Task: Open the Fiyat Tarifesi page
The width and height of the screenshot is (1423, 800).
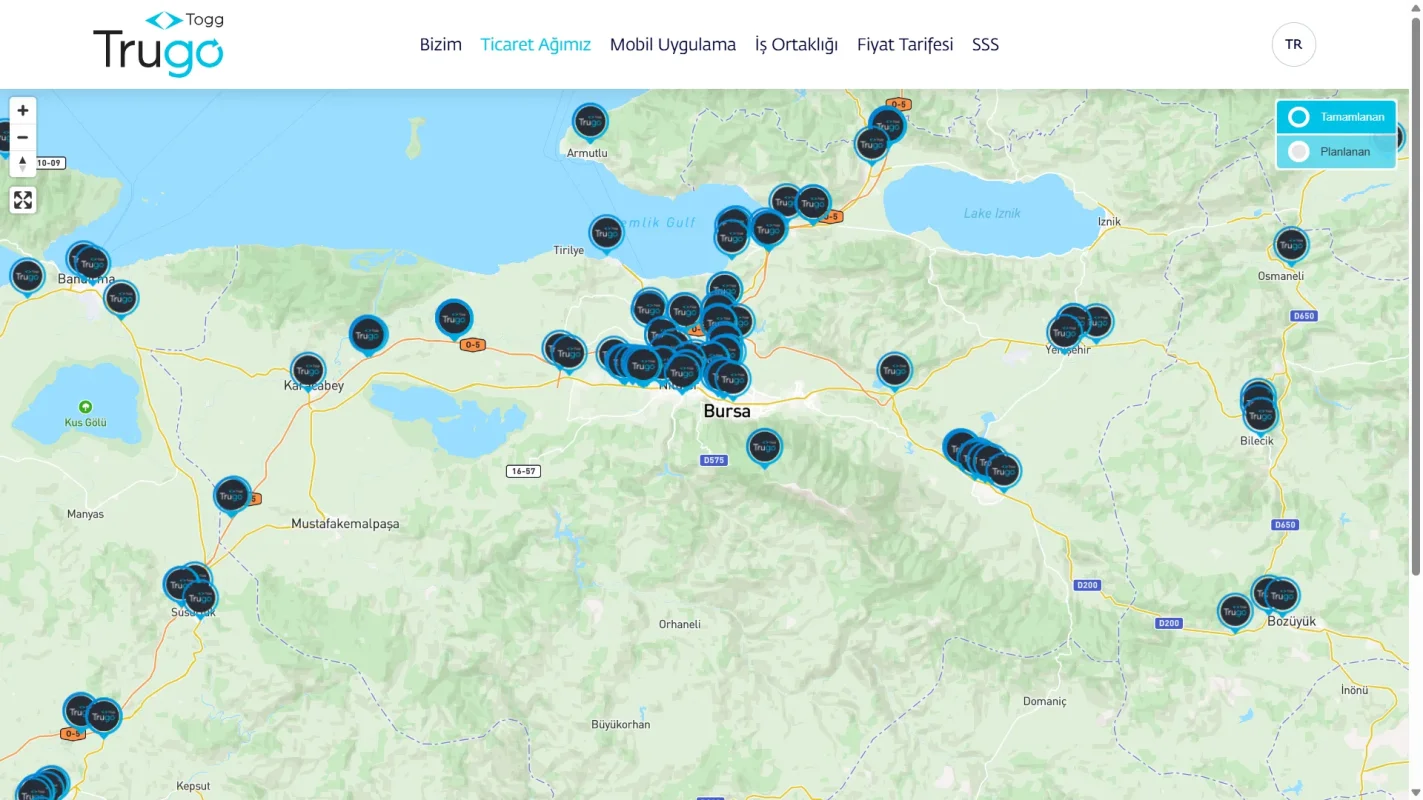Action: pos(904,44)
